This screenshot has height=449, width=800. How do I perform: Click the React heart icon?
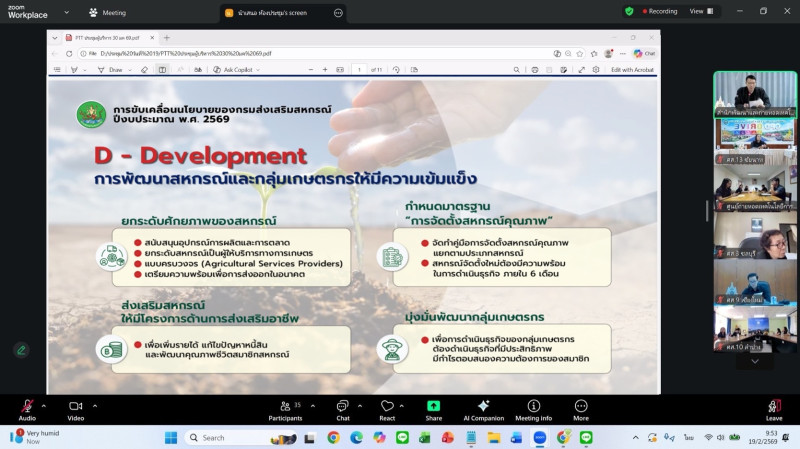pos(387,406)
